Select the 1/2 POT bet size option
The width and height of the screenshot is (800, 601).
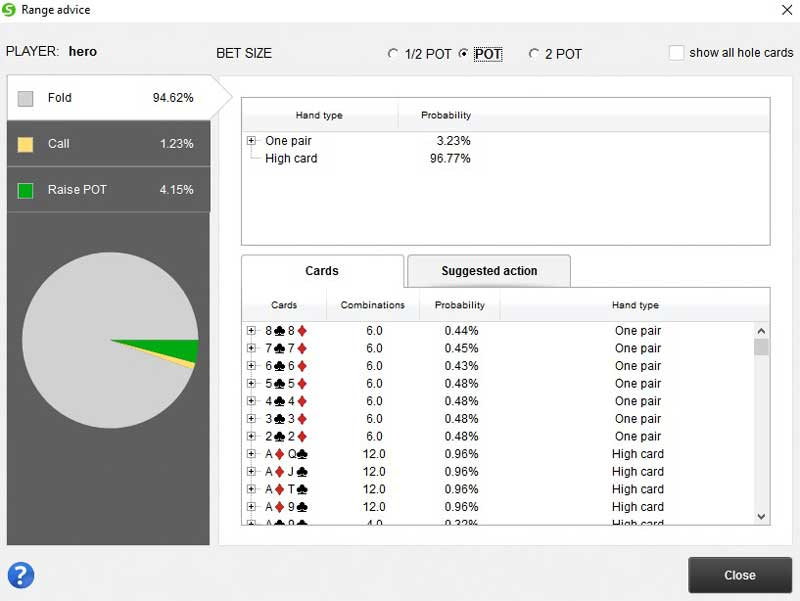tap(394, 54)
